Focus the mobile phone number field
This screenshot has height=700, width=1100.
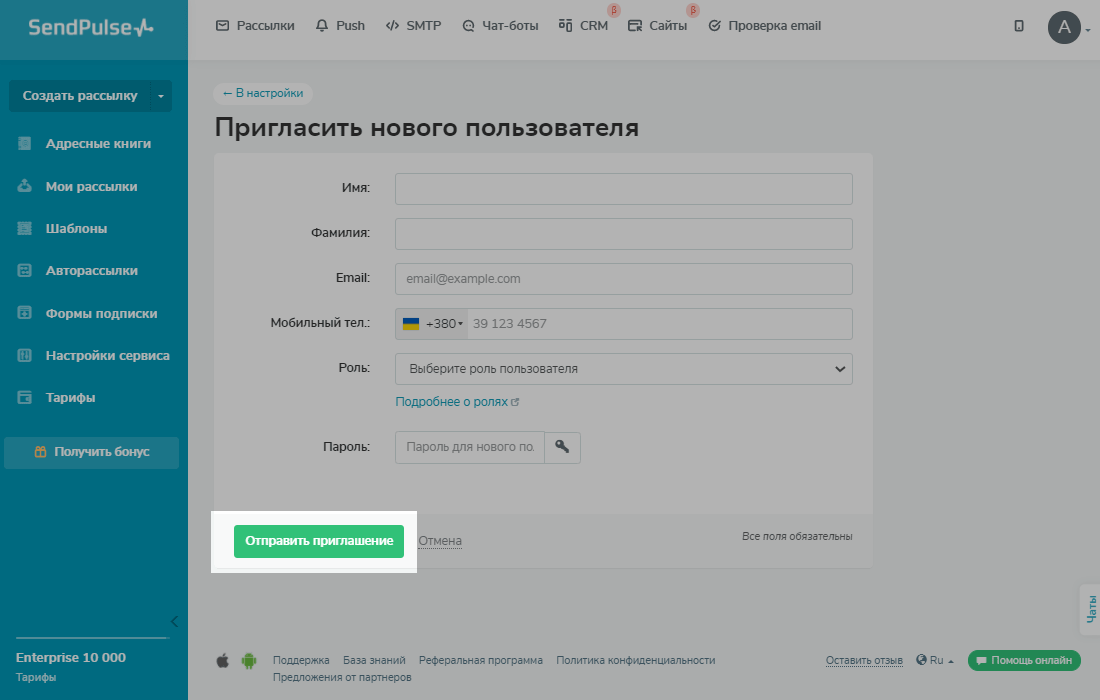coord(659,323)
